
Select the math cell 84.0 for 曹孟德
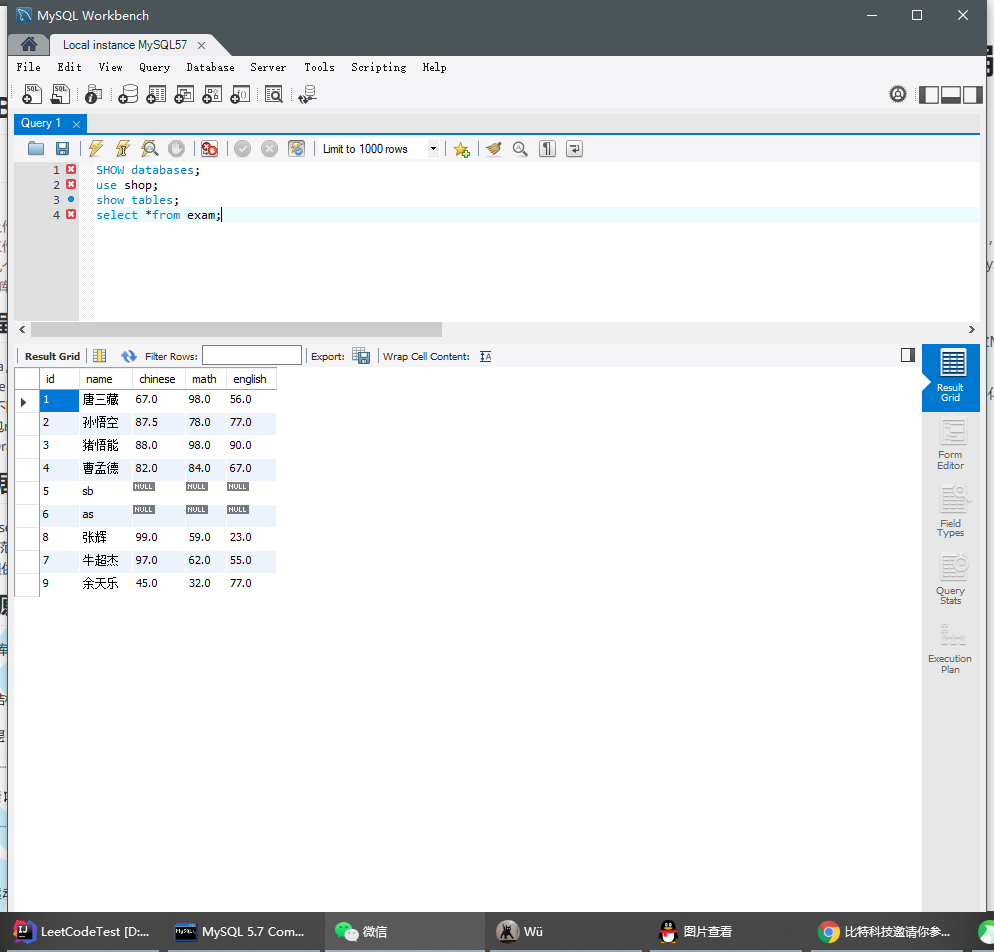[205, 468]
